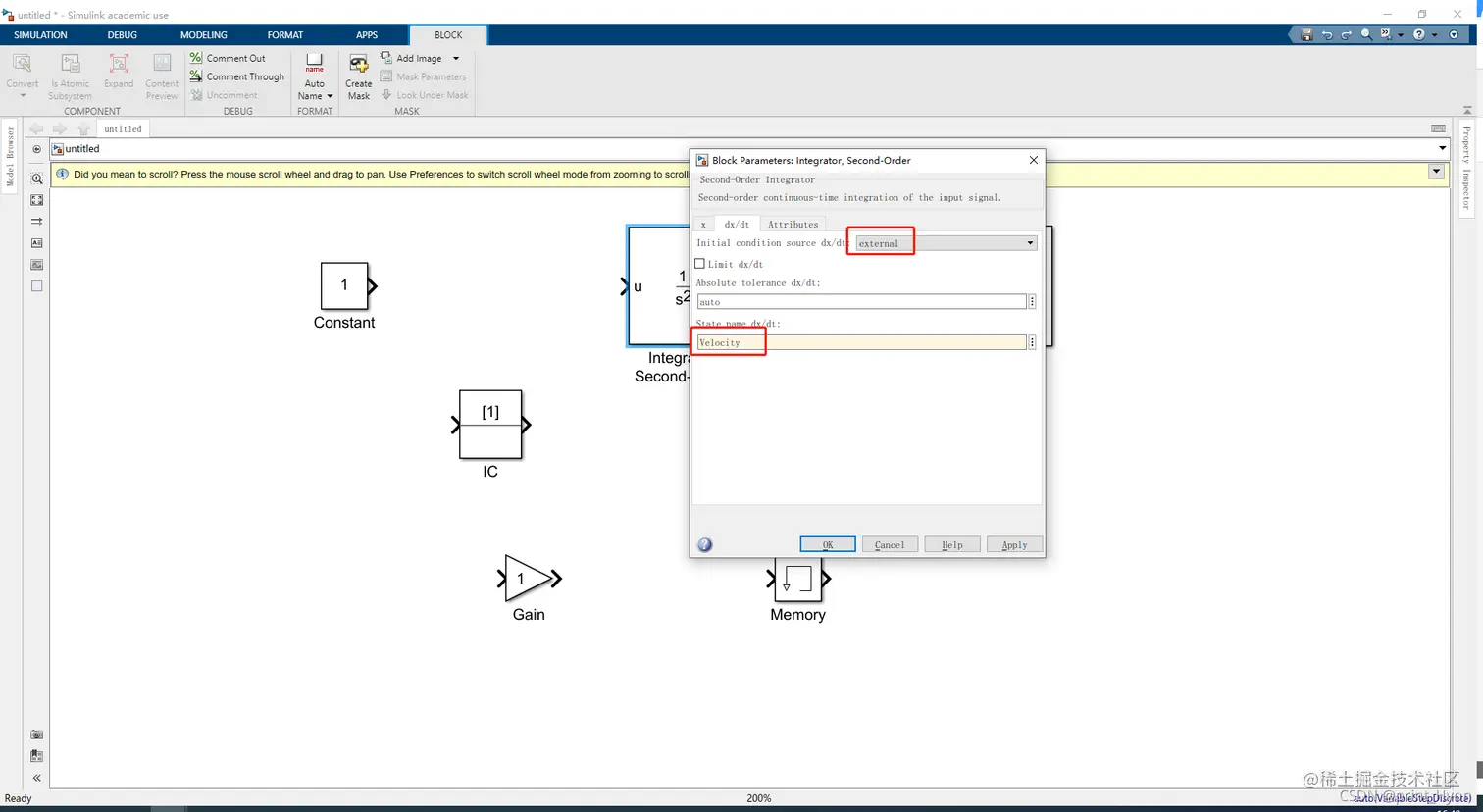Click the Add Image icon
Viewport: 1483px width, 812px height.
[x=386, y=58]
